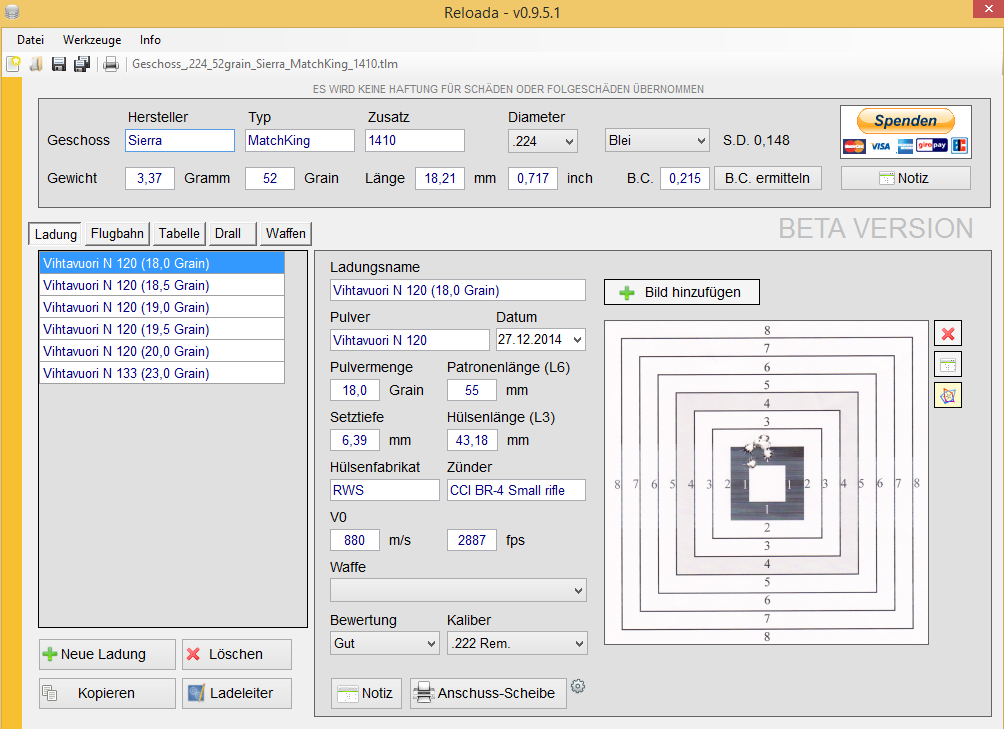Click the Setztiefe field 6,39

pyautogui.click(x=355, y=440)
